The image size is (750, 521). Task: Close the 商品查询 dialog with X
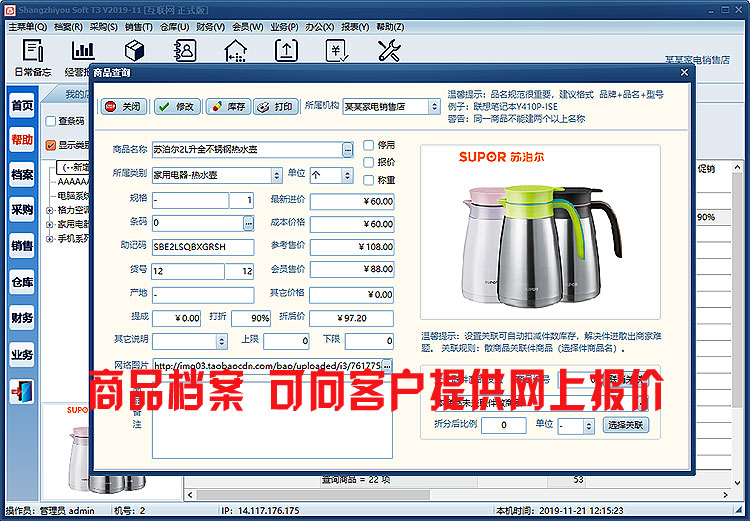(684, 72)
